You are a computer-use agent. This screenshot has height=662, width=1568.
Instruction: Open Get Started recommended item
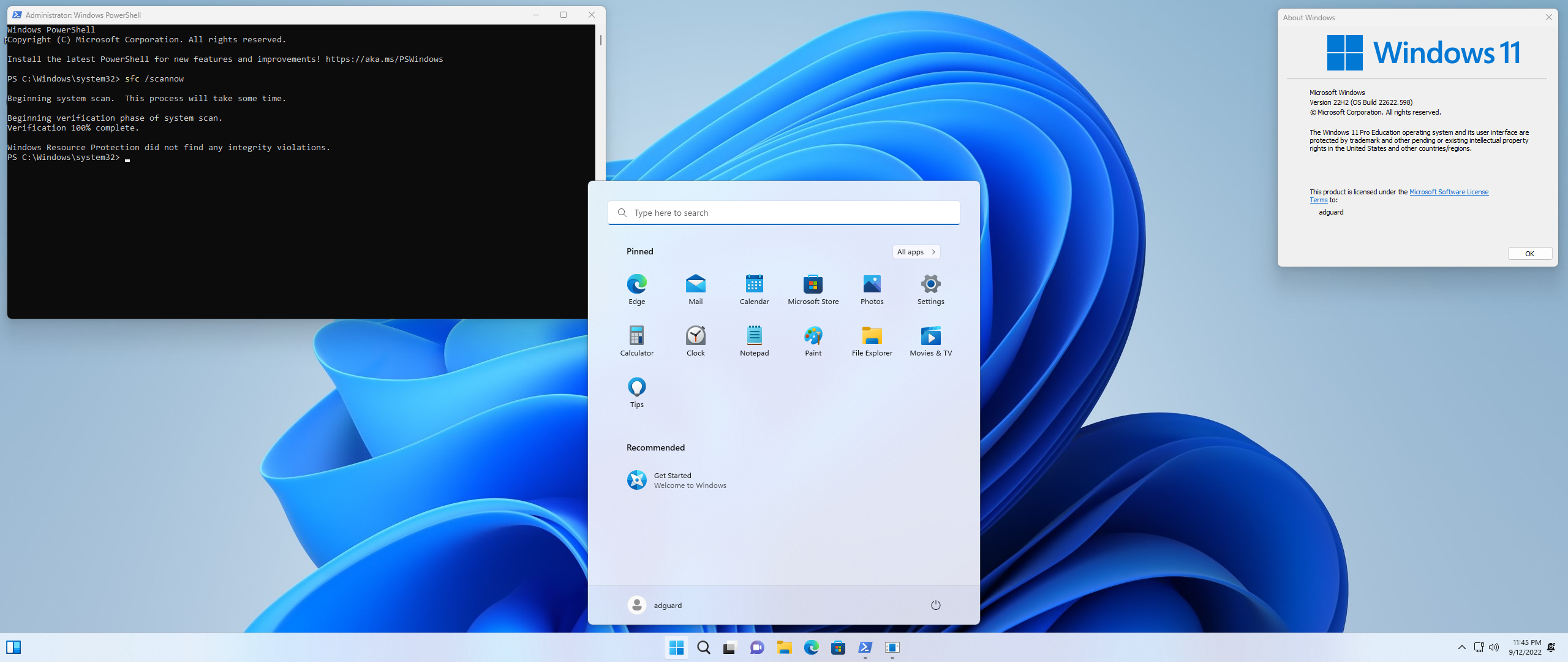pyautogui.click(x=676, y=480)
